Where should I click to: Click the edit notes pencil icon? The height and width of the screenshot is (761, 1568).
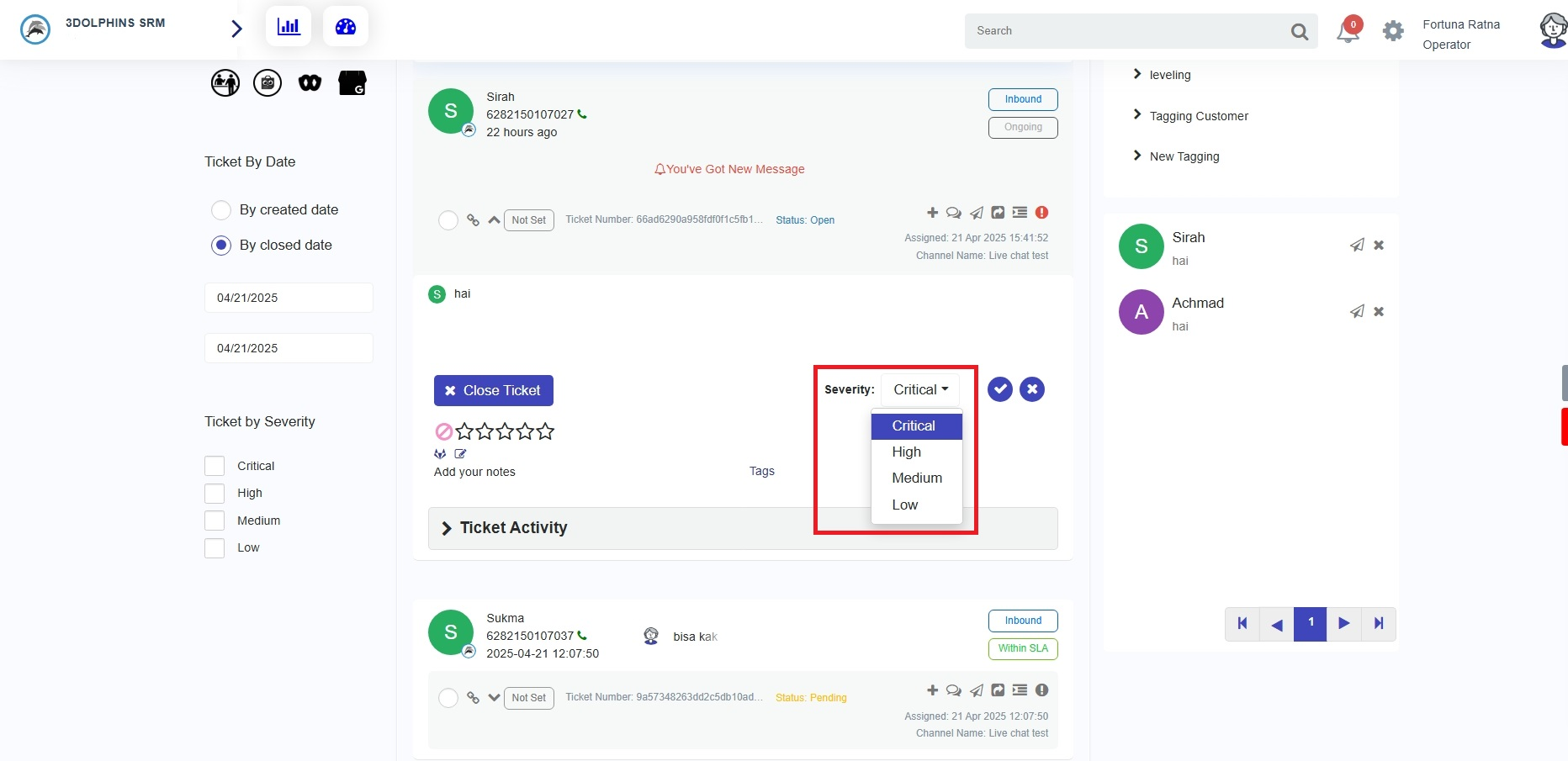point(460,454)
